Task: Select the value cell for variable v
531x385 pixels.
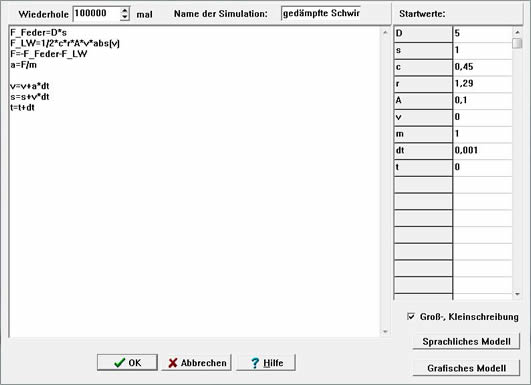Action: point(482,117)
